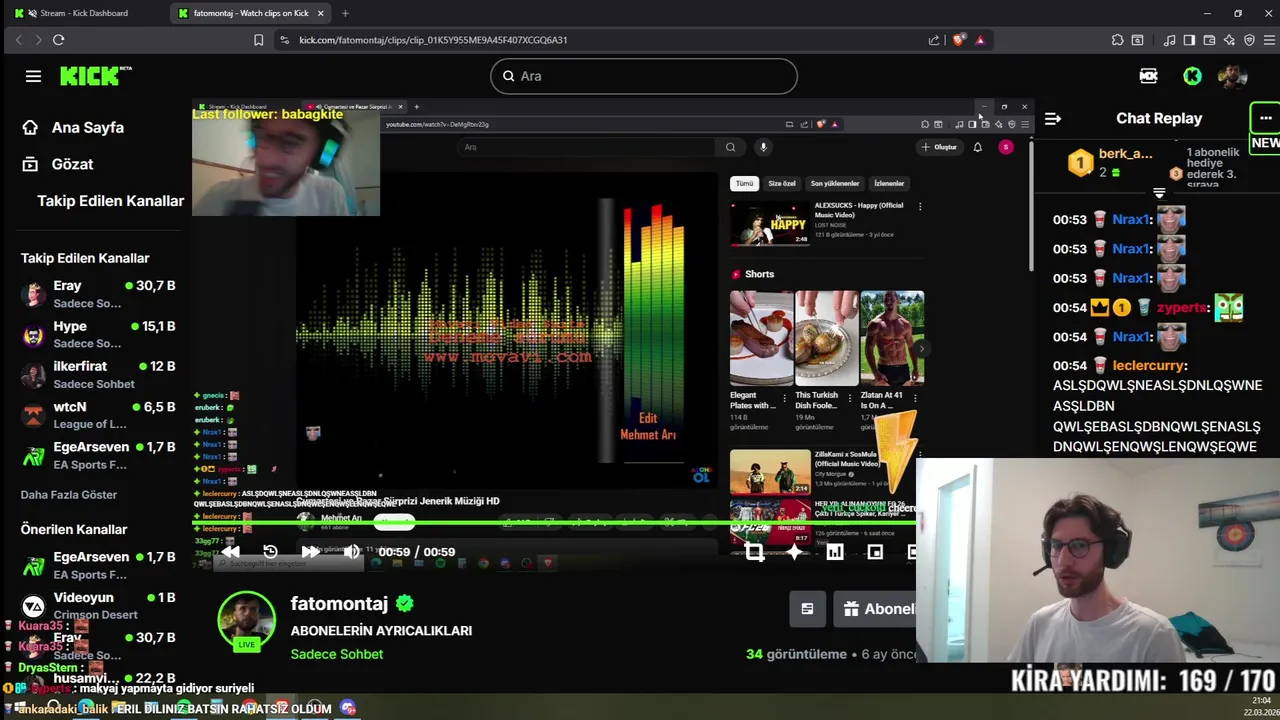
Task: Replay the clip from start
Action: pos(270,551)
